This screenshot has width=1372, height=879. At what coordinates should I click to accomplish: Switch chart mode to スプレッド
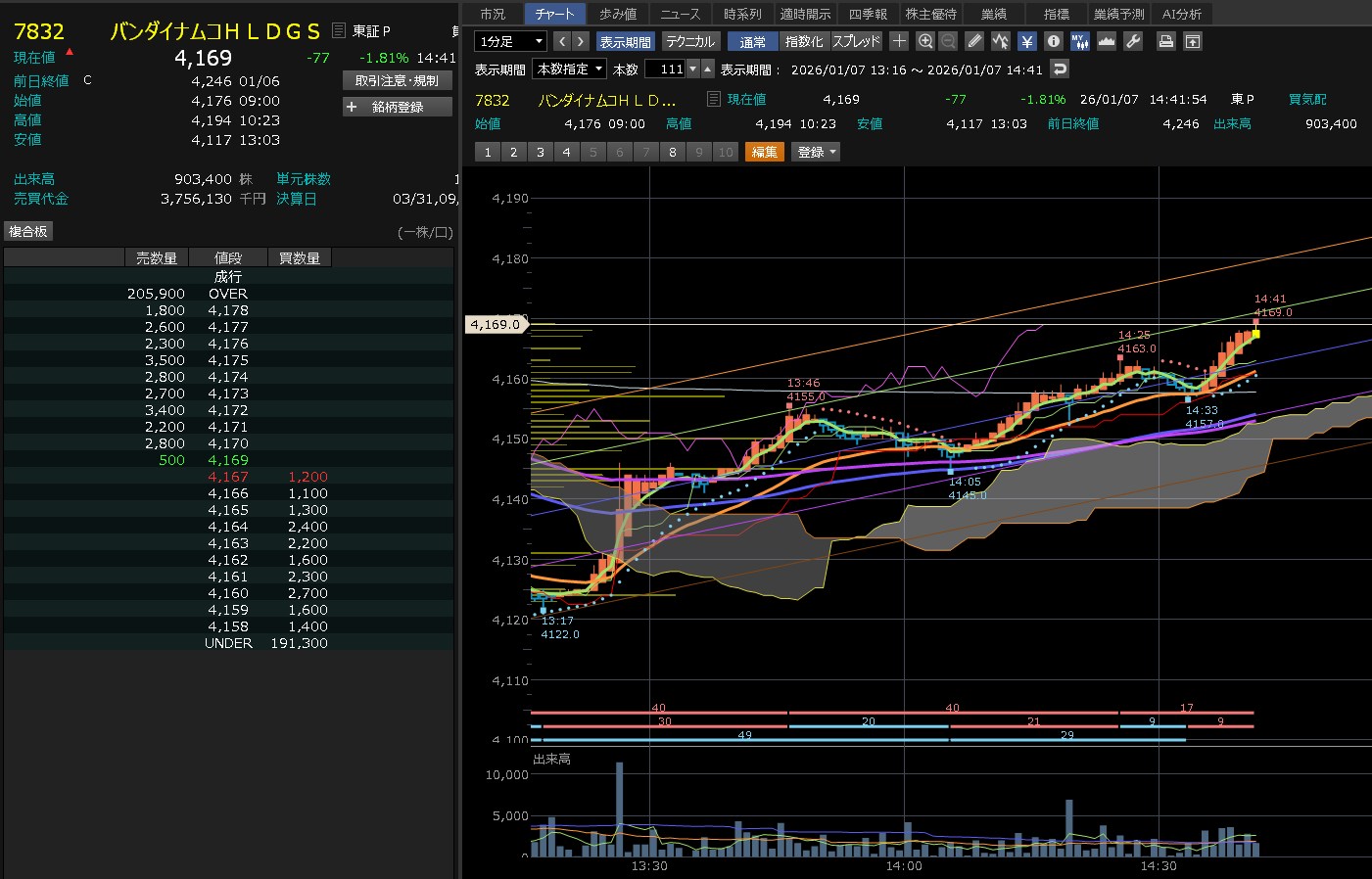857,41
